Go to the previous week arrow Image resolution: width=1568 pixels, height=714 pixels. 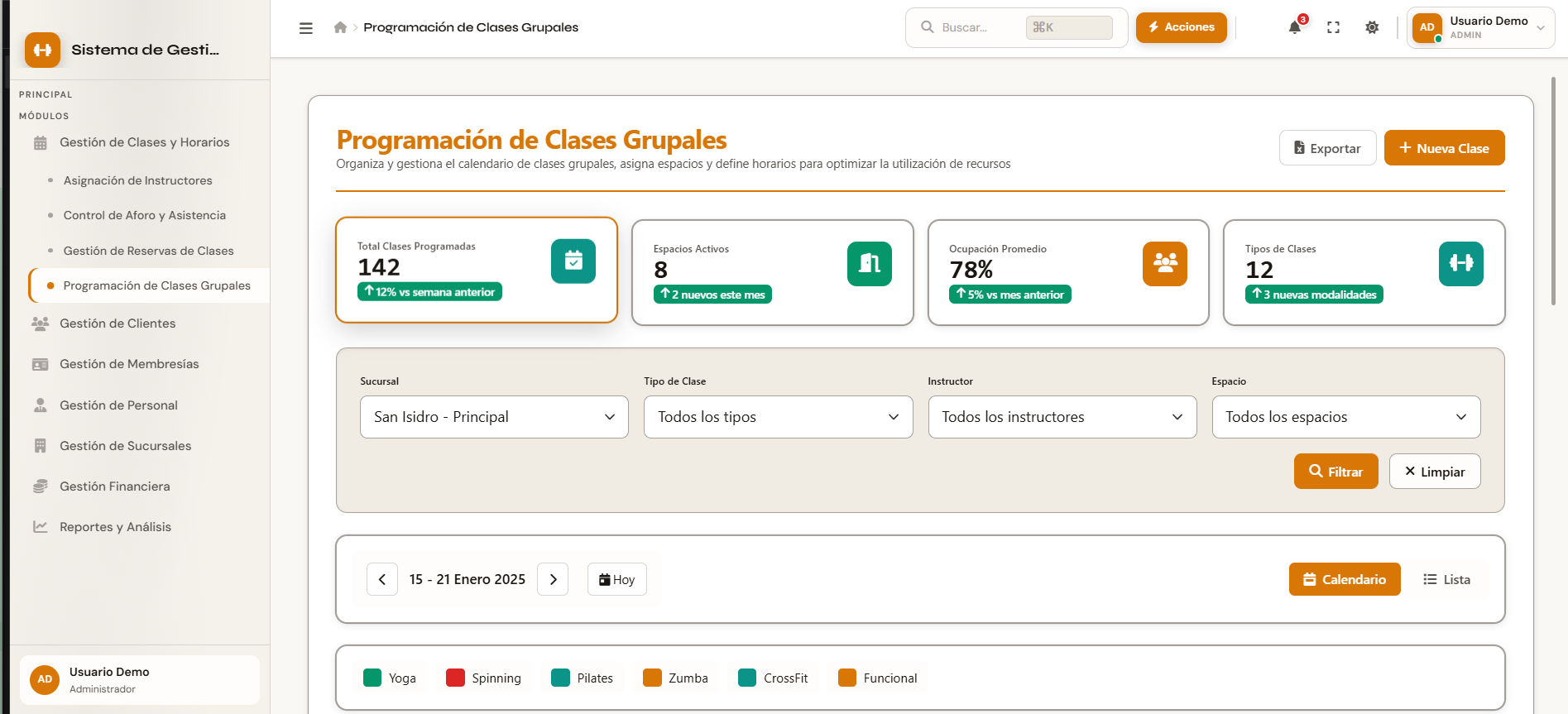[382, 579]
